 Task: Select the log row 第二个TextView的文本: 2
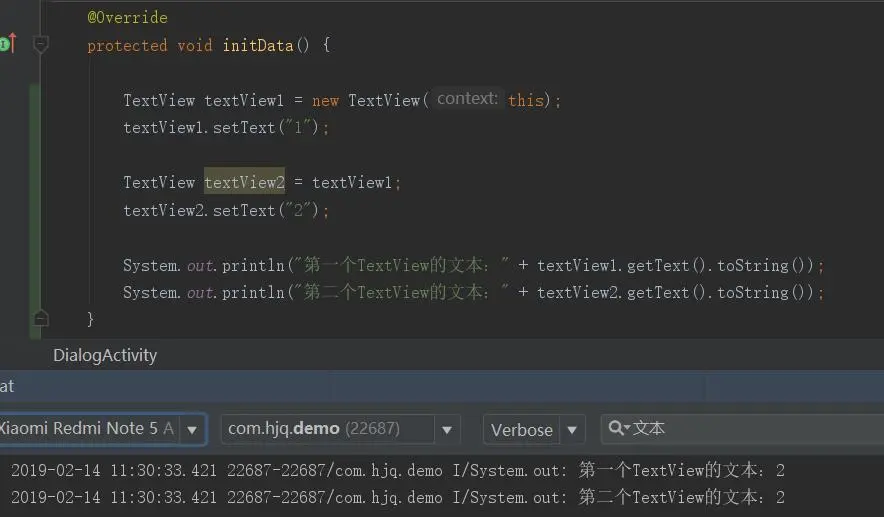coord(398,497)
